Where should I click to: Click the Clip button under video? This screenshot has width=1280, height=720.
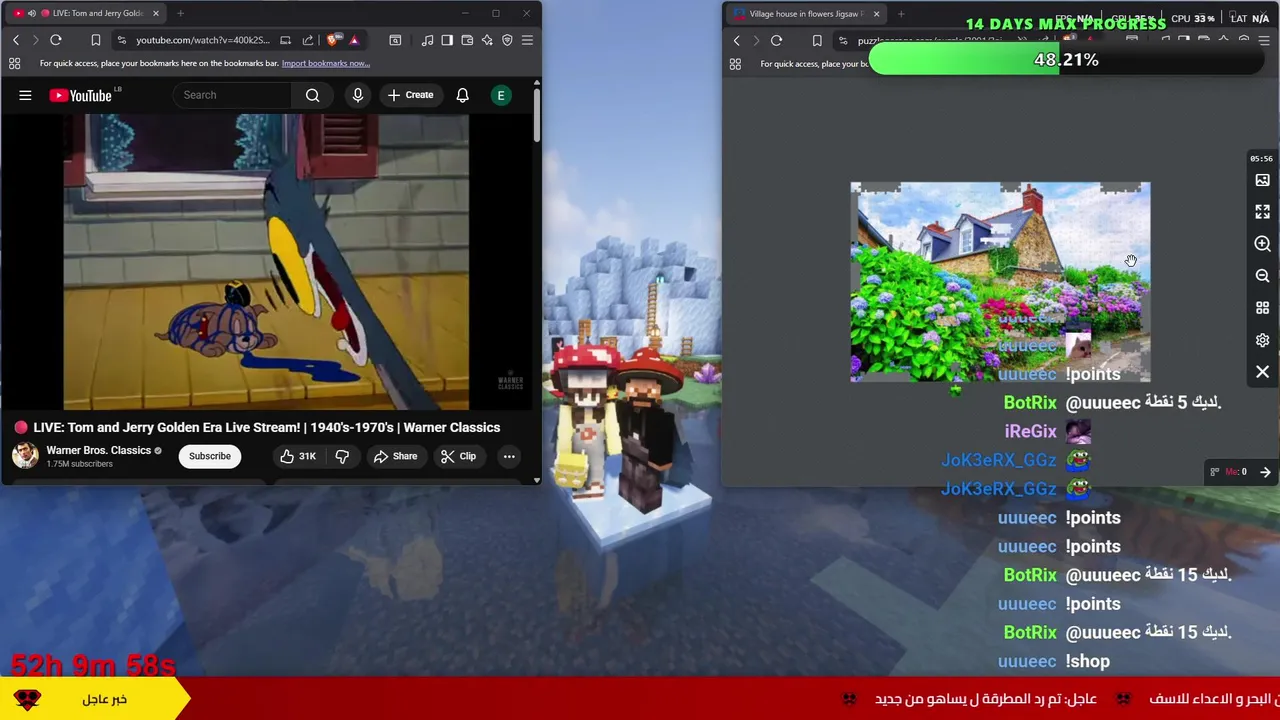point(458,456)
